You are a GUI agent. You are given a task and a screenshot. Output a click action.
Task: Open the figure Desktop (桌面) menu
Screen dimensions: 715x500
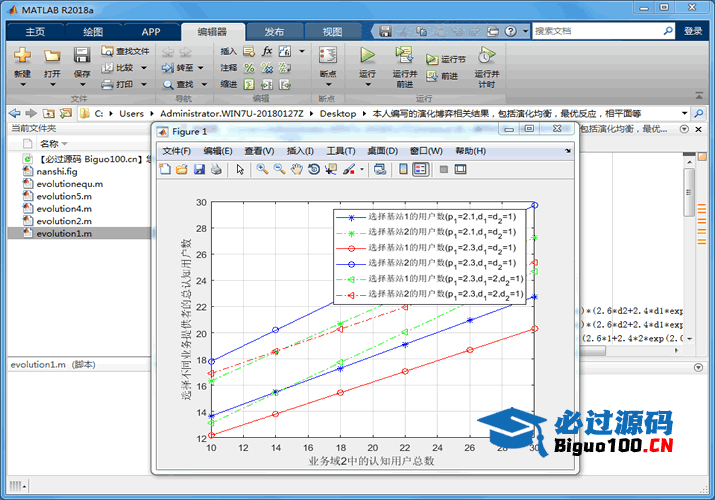pyautogui.click(x=383, y=151)
